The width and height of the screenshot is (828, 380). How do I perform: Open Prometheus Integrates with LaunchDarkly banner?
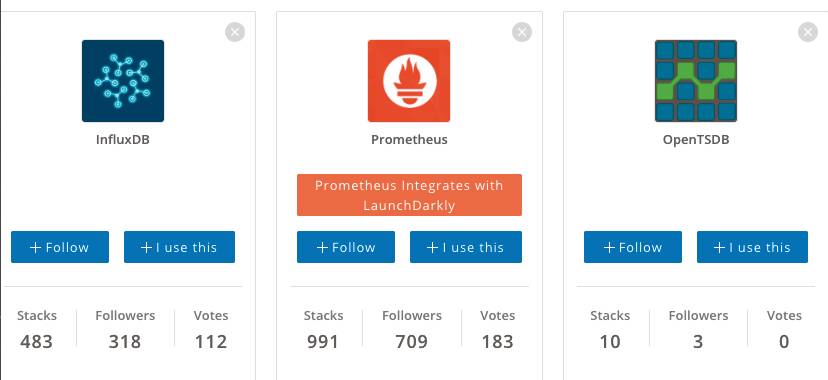coord(409,195)
